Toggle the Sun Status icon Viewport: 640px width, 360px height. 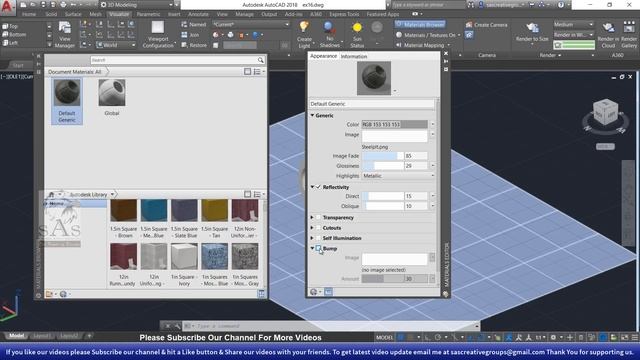coord(357,28)
